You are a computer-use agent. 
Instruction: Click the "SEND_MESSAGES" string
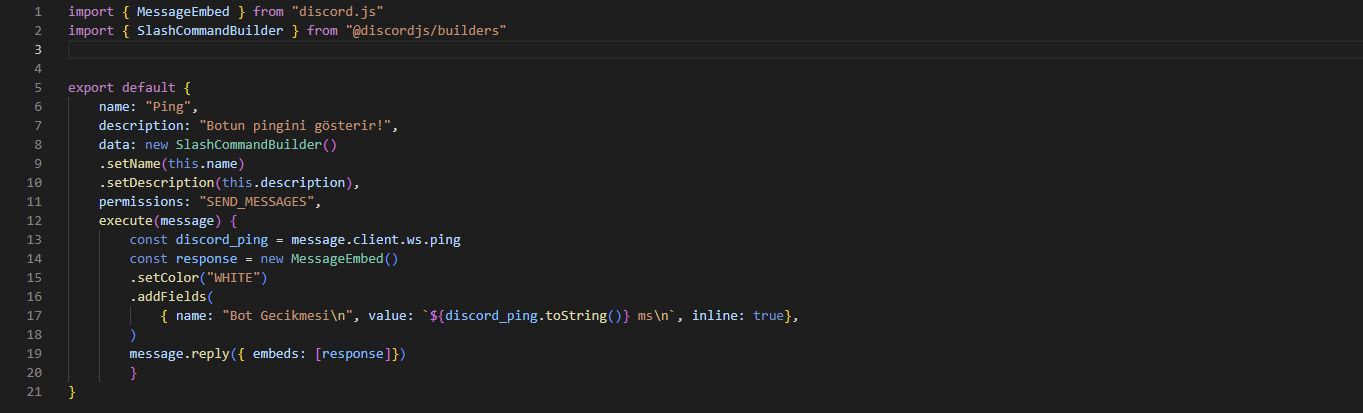click(257, 202)
